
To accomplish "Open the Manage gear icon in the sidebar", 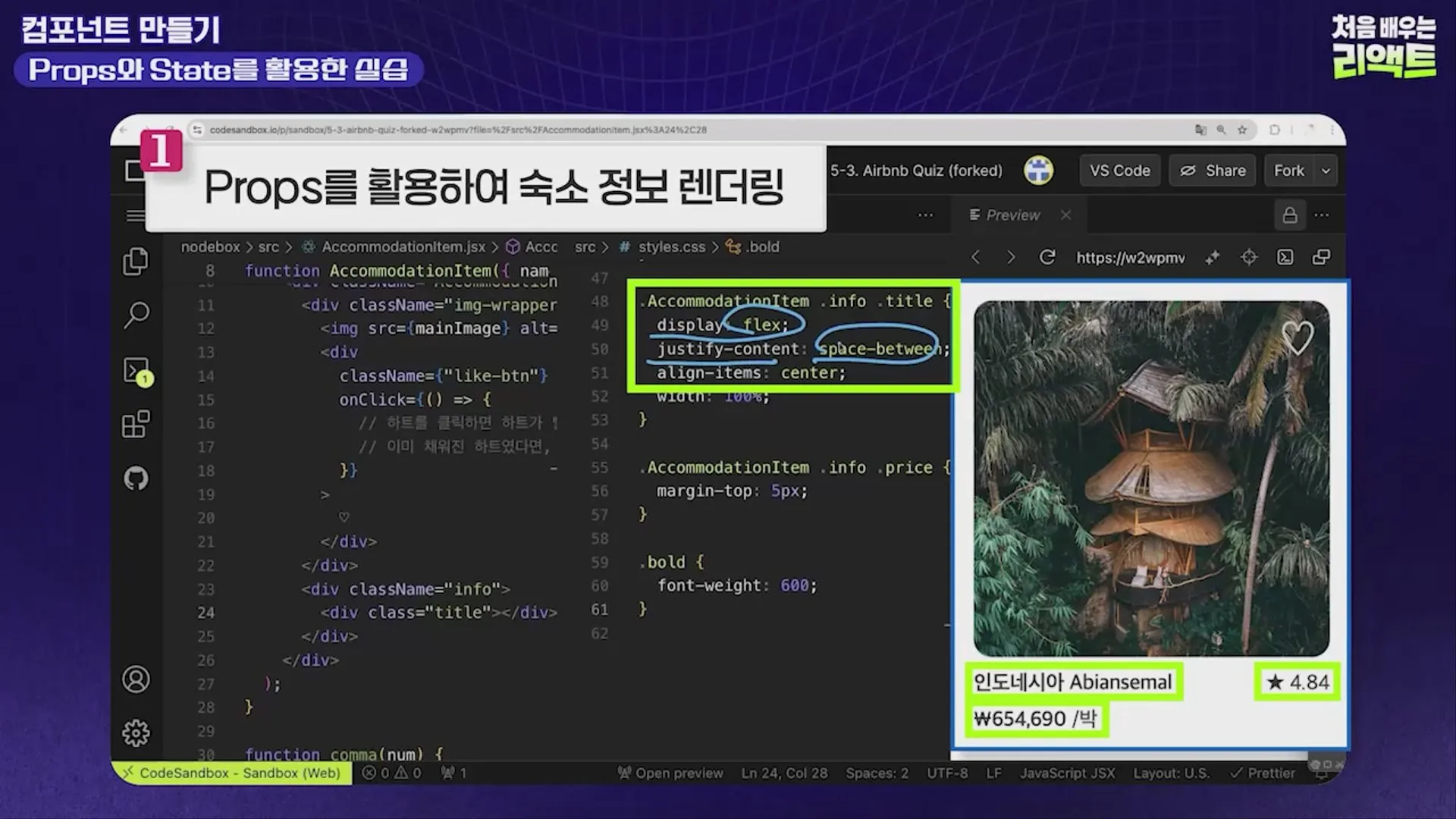I will pyautogui.click(x=136, y=733).
